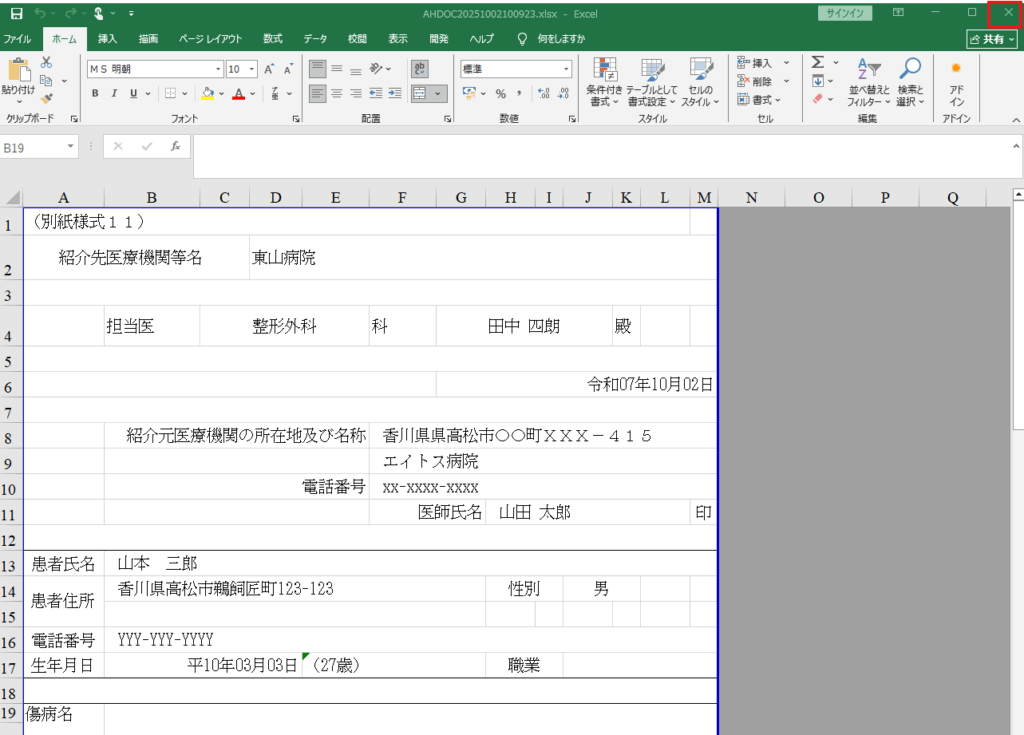1024x735 pixels.
Task: Toggle Bold formatting
Action: (96, 93)
